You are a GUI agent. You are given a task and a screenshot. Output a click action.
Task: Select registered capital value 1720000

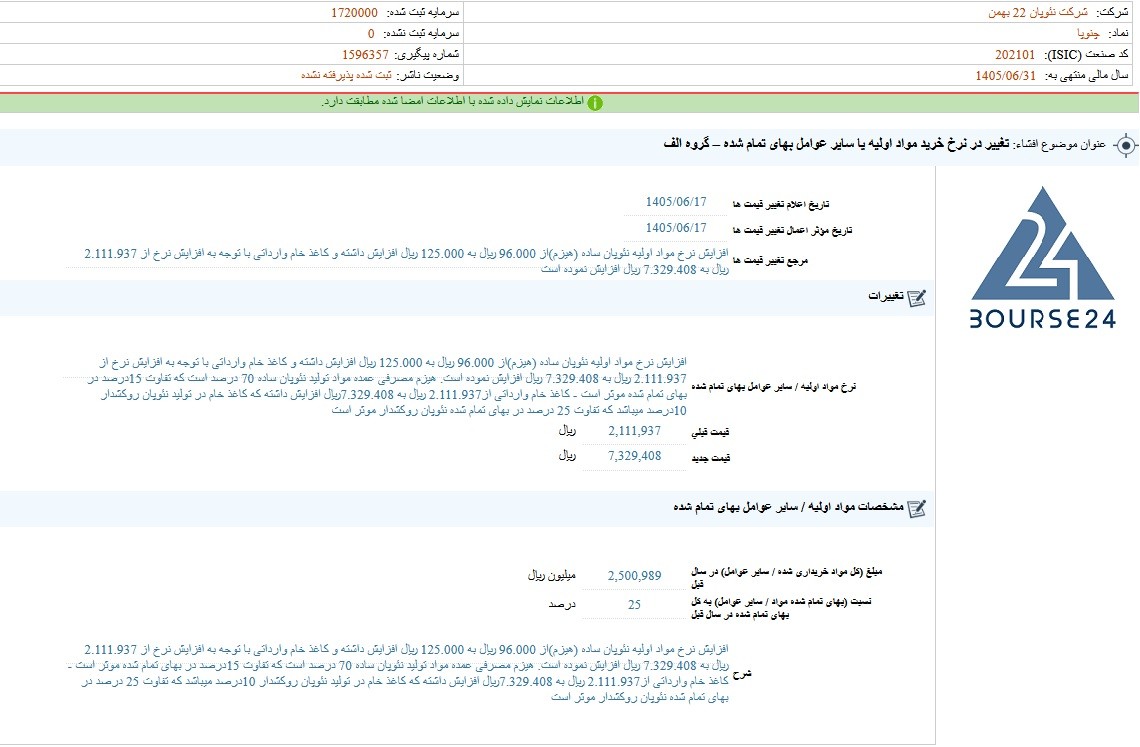click(x=354, y=12)
